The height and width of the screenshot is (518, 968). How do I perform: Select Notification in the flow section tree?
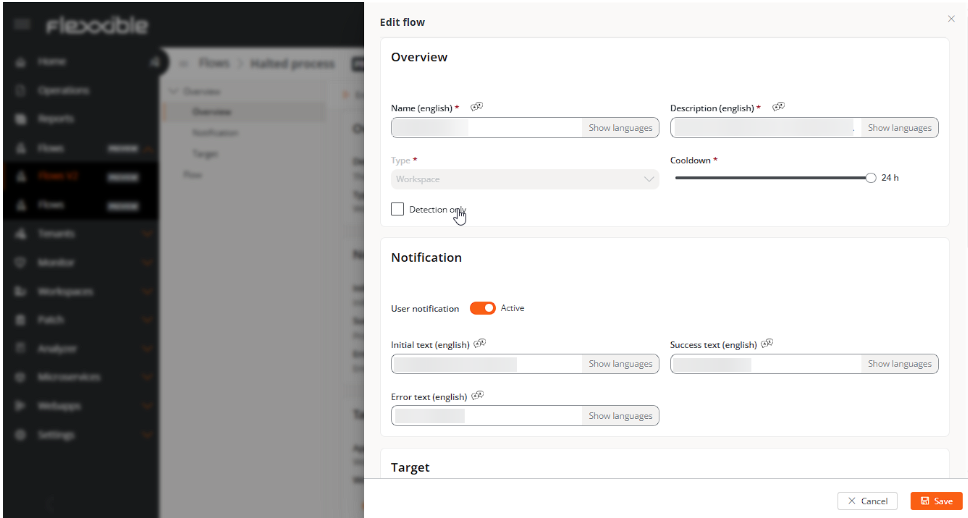(x=215, y=133)
